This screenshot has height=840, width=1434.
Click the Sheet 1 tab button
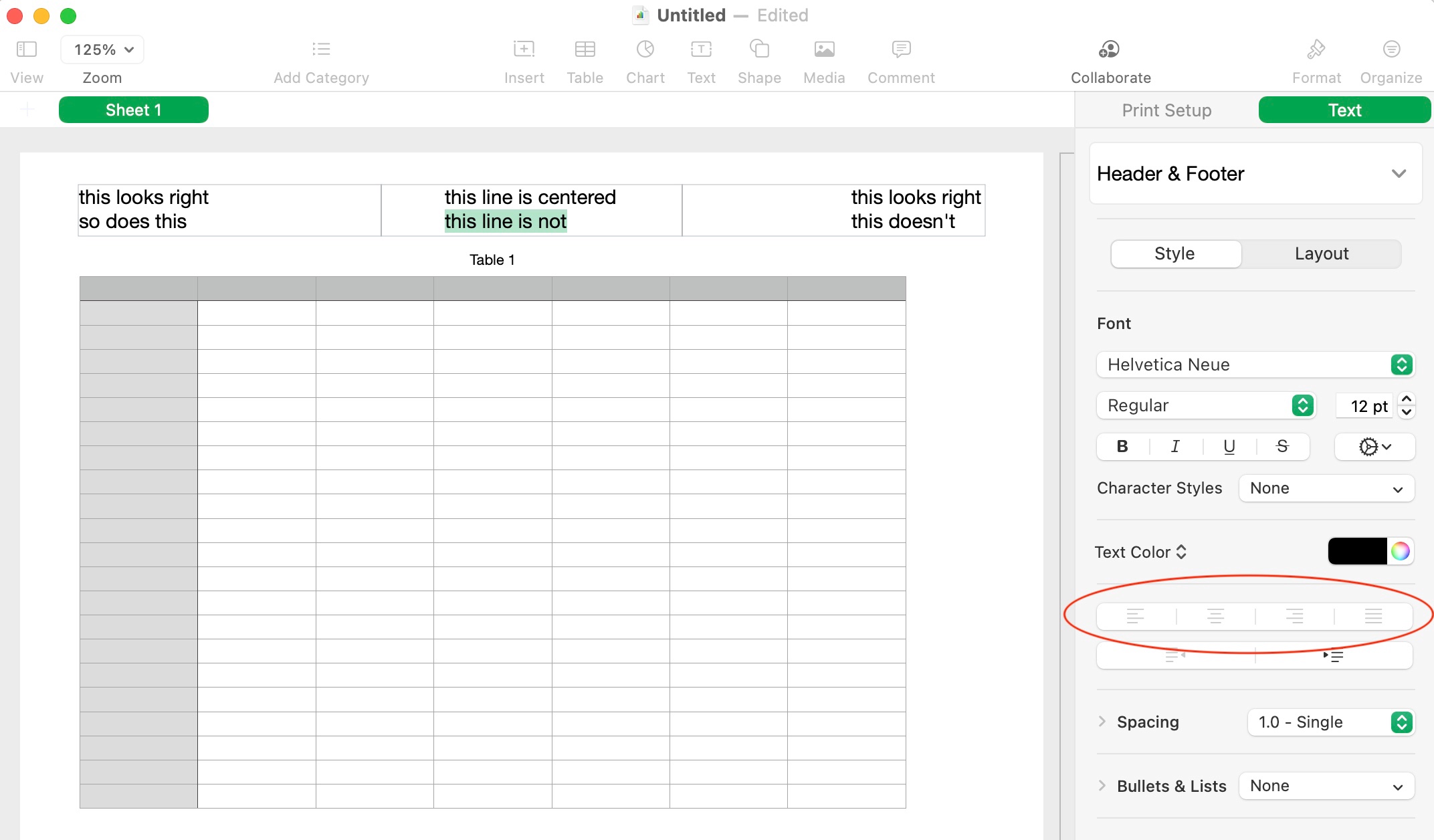click(134, 110)
